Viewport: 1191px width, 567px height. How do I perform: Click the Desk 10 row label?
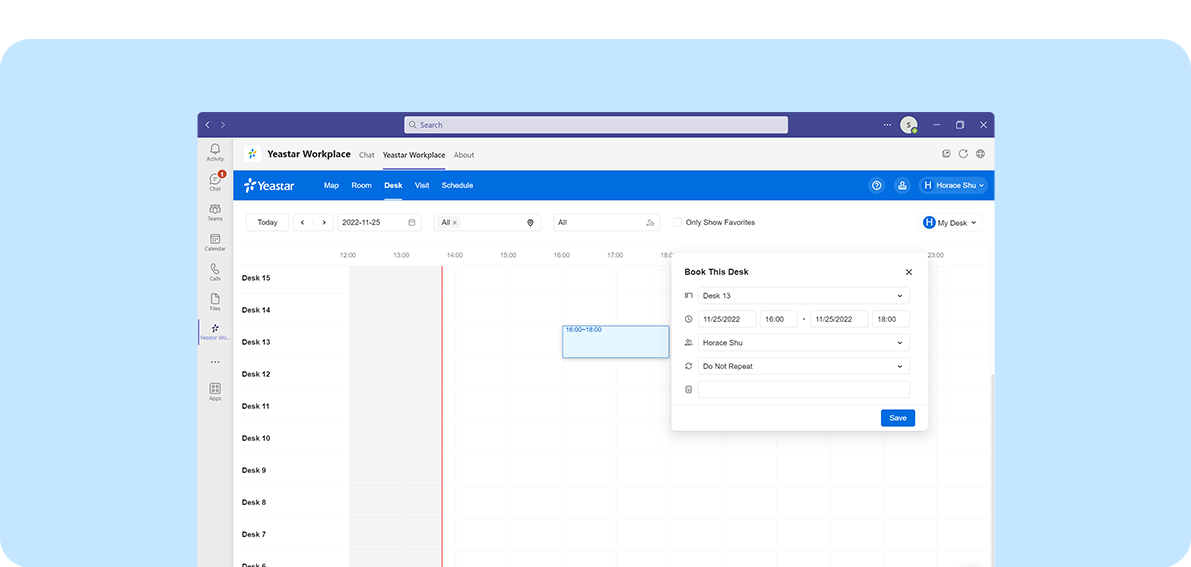pyautogui.click(x=255, y=439)
